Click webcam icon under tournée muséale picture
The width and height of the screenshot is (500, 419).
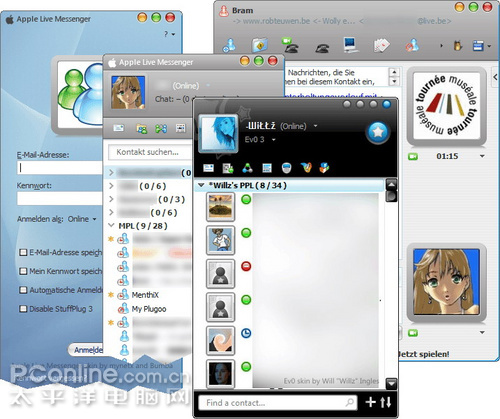click(413, 156)
